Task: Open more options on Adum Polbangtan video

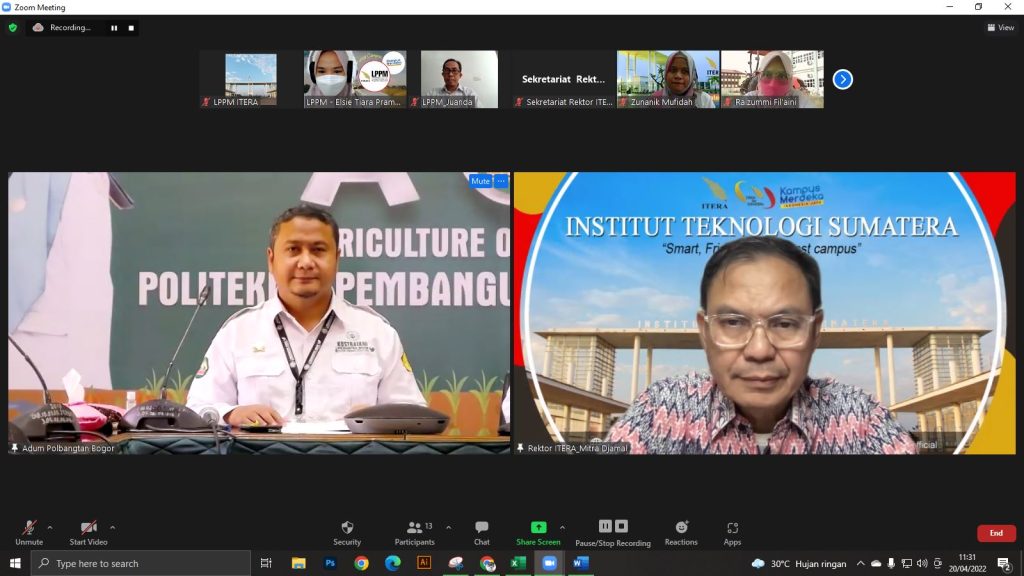Action: point(501,181)
